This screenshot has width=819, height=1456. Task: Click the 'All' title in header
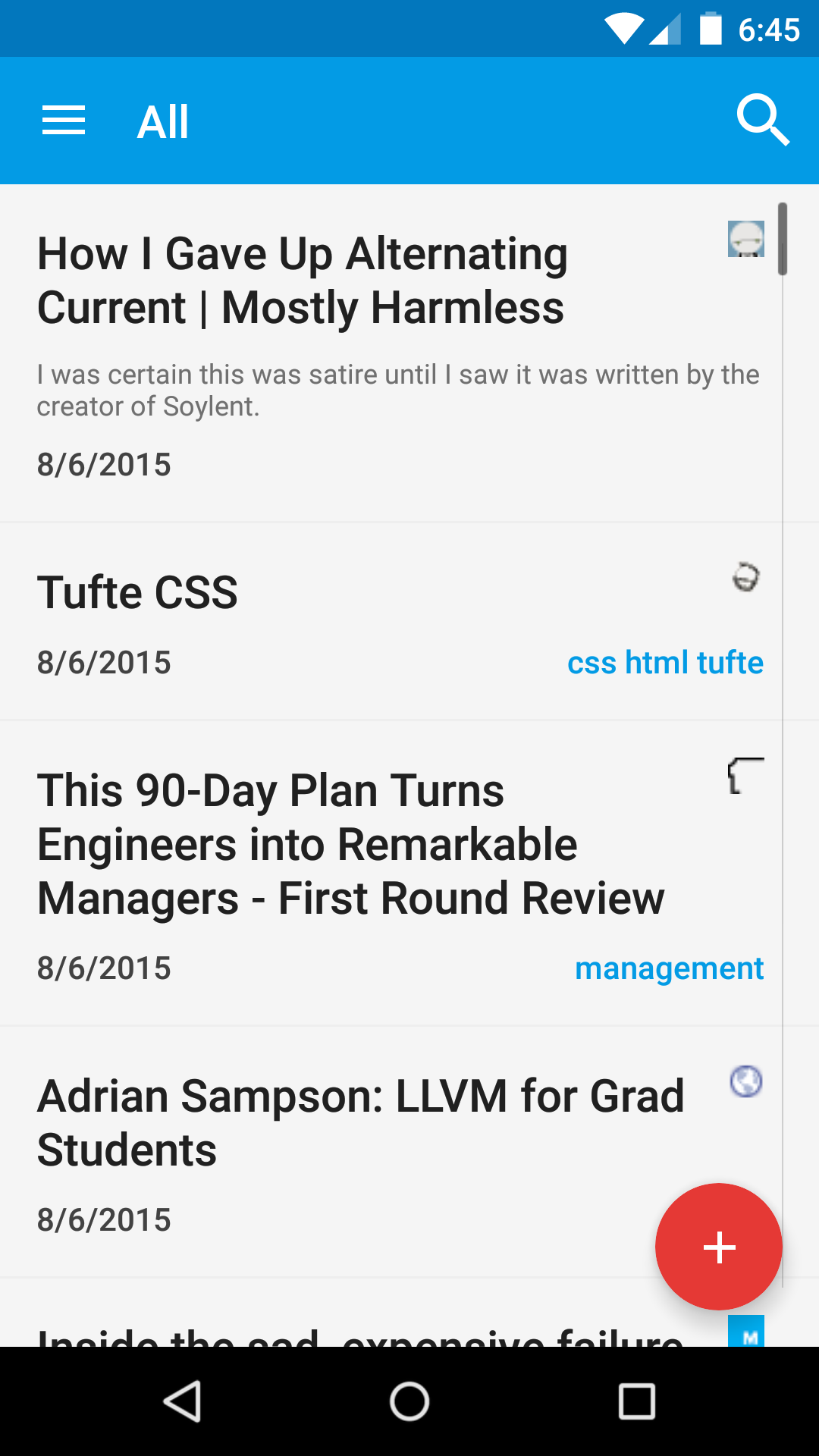162,122
